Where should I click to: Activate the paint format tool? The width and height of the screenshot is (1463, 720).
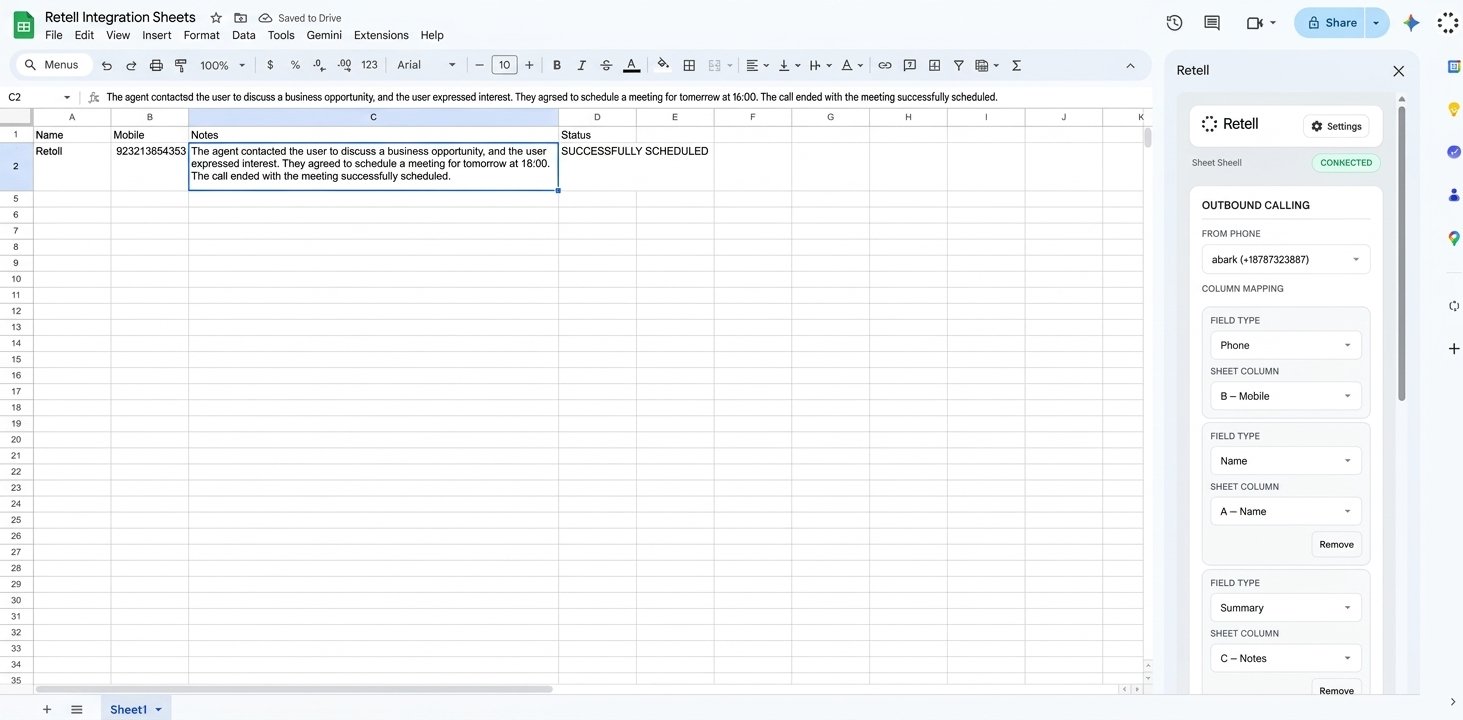[x=181, y=65]
